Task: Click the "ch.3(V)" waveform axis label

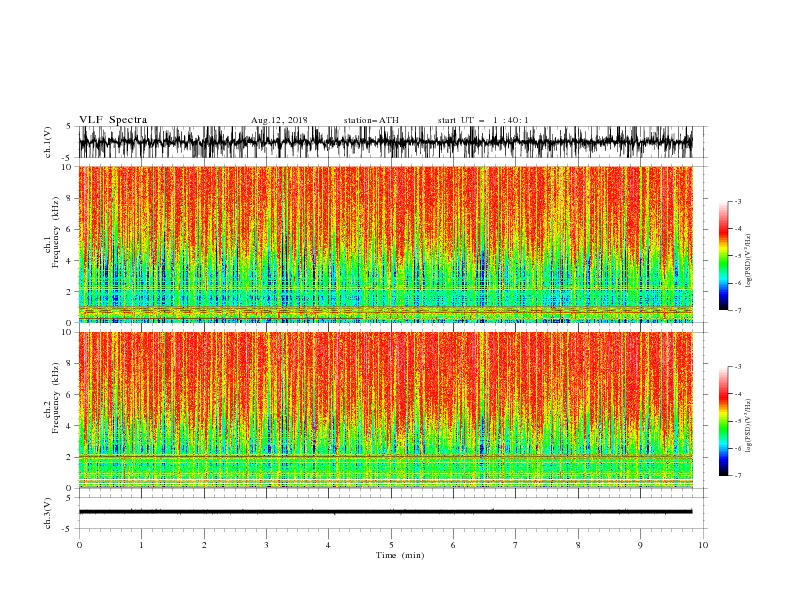Action: click(x=48, y=513)
